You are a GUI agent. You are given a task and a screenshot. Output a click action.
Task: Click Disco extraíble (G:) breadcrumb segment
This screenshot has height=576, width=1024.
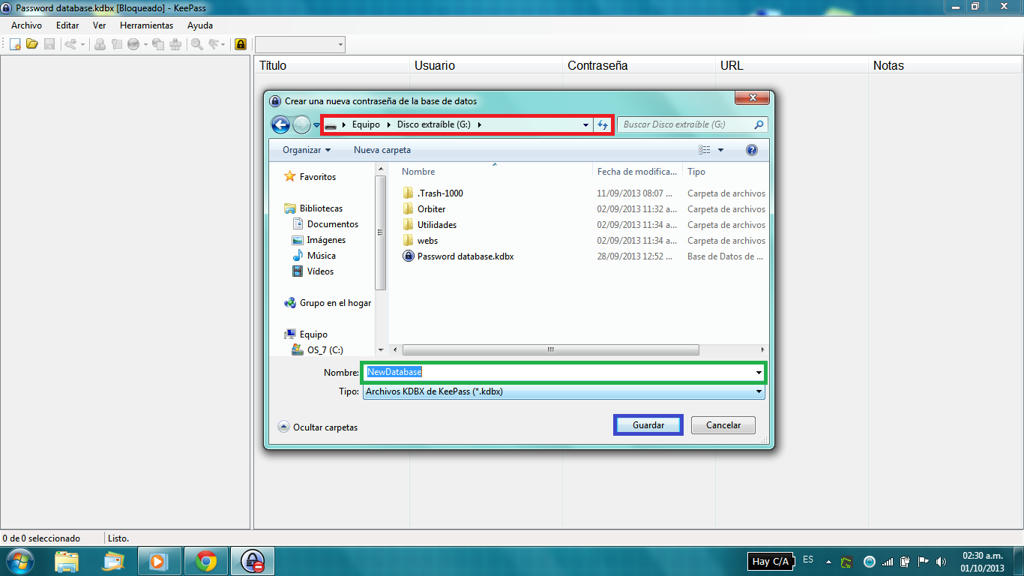pos(434,124)
